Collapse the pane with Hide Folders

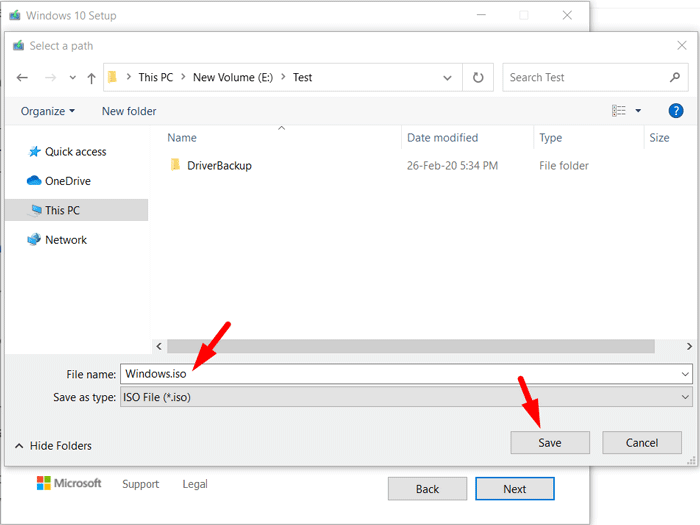pos(53,446)
